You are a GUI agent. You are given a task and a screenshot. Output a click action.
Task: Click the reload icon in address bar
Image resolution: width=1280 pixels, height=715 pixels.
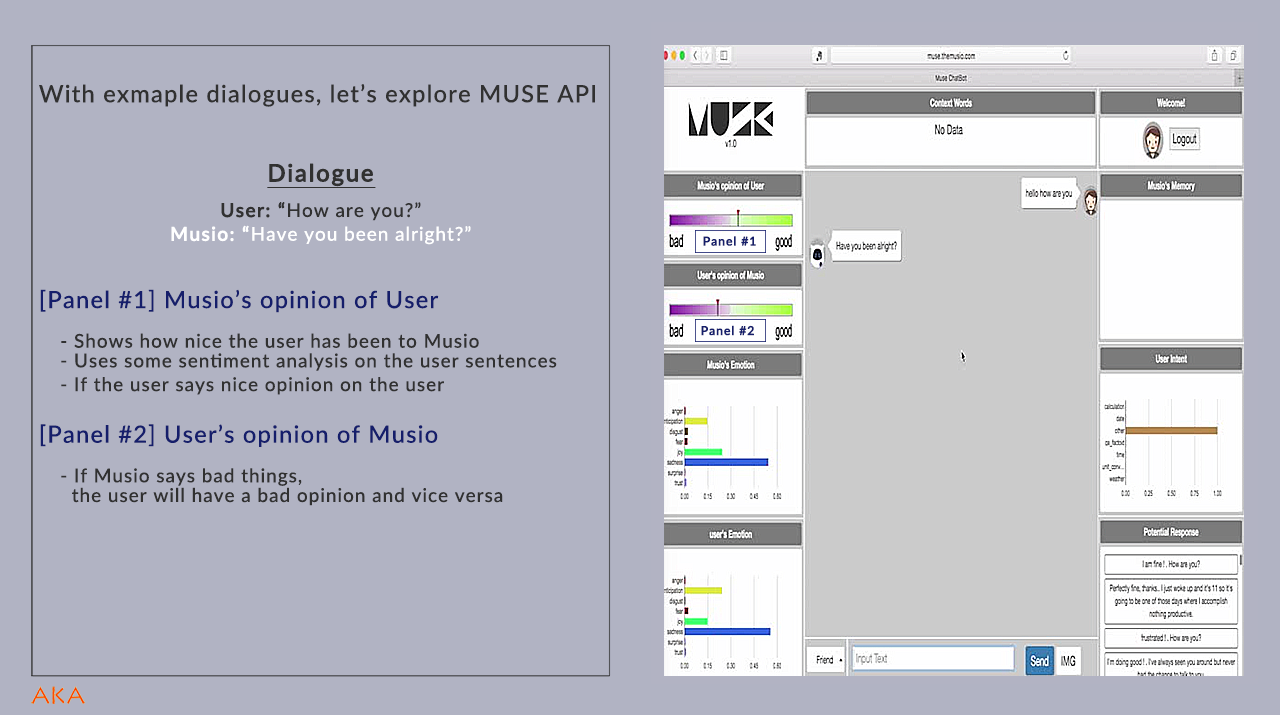point(1066,56)
